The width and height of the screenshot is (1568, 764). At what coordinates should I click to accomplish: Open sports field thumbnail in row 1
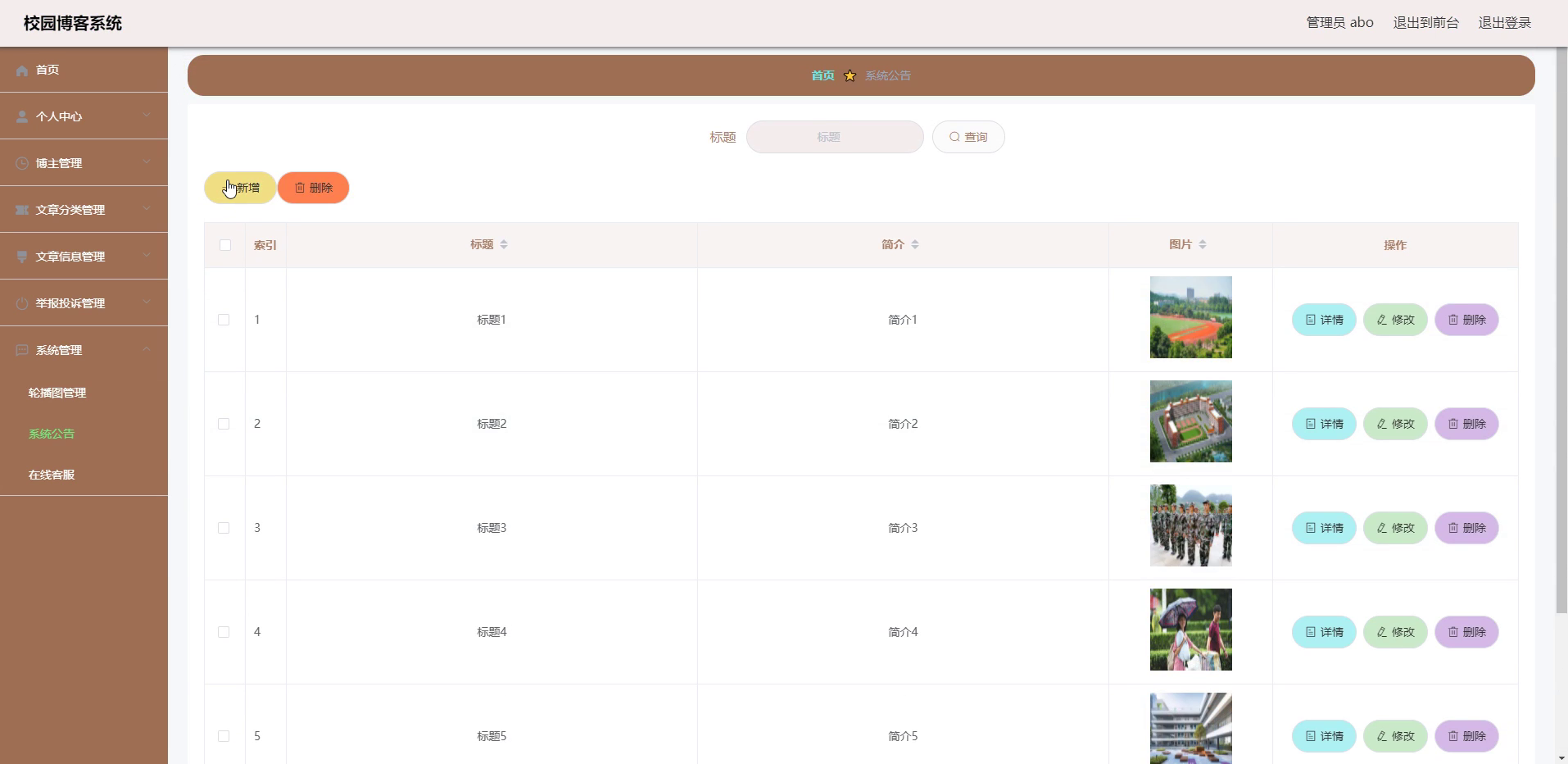point(1190,317)
